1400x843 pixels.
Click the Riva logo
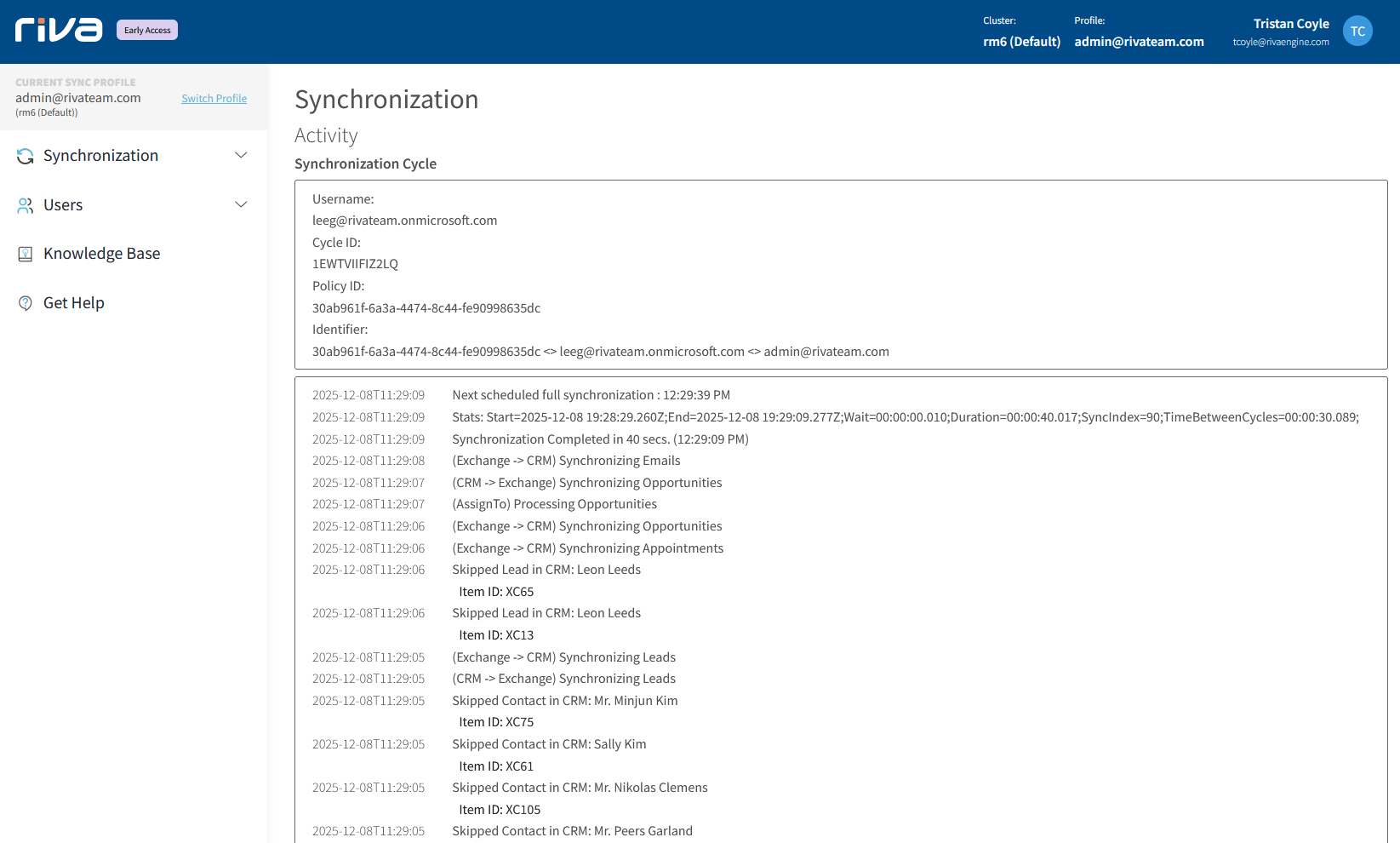point(59,30)
